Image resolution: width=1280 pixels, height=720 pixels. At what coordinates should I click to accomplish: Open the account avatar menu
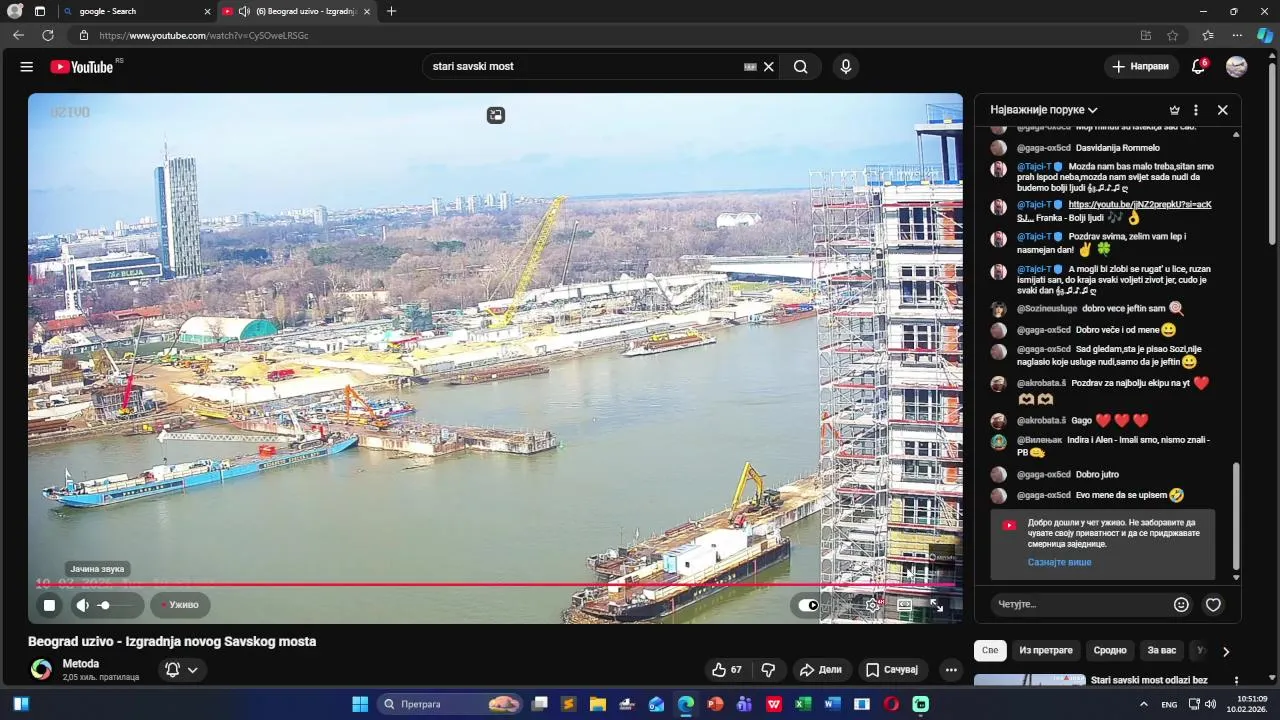[x=1237, y=67]
